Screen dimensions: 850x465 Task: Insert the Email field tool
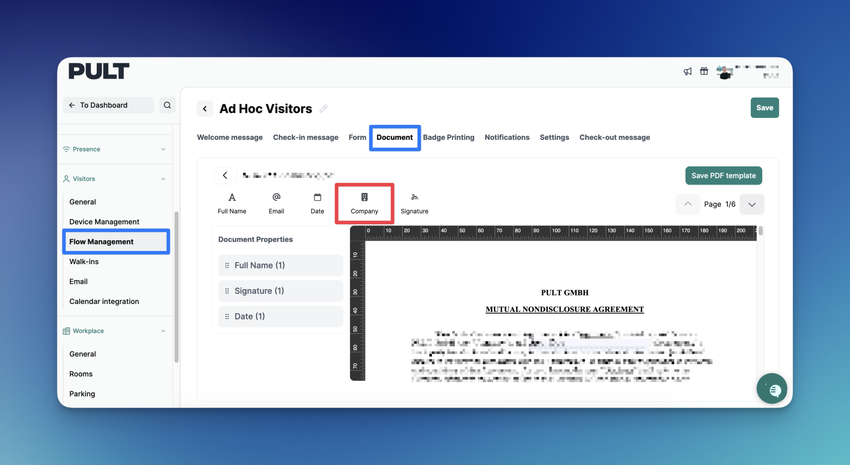276,203
